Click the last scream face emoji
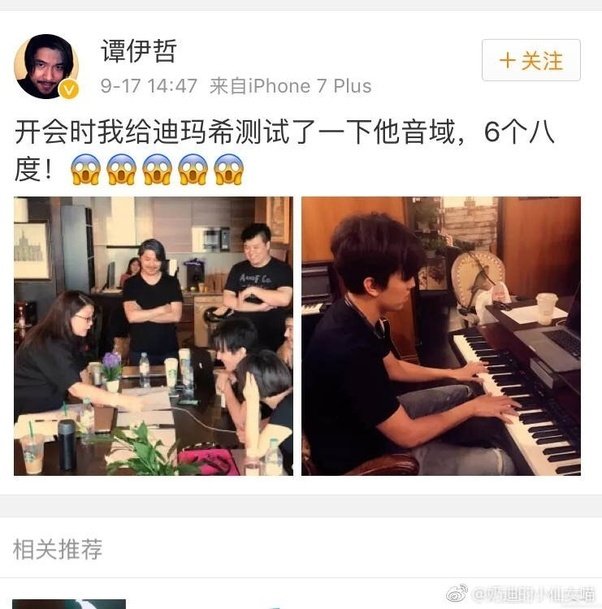This screenshot has height=609, width=602. (228, 169)
